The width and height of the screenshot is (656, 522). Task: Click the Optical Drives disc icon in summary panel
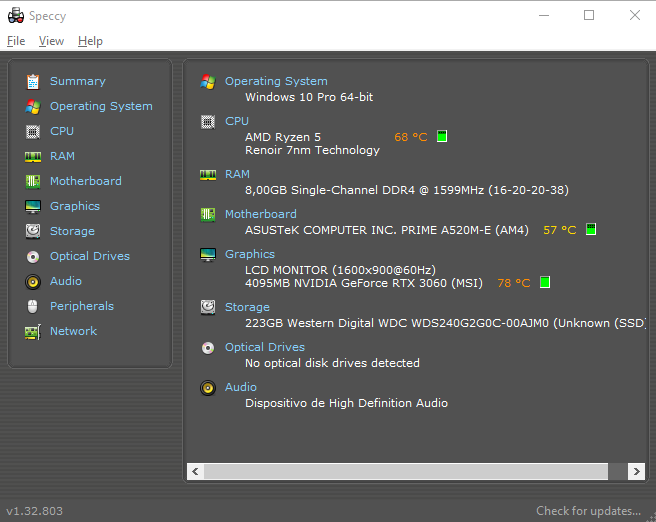[x=208, y=348]
